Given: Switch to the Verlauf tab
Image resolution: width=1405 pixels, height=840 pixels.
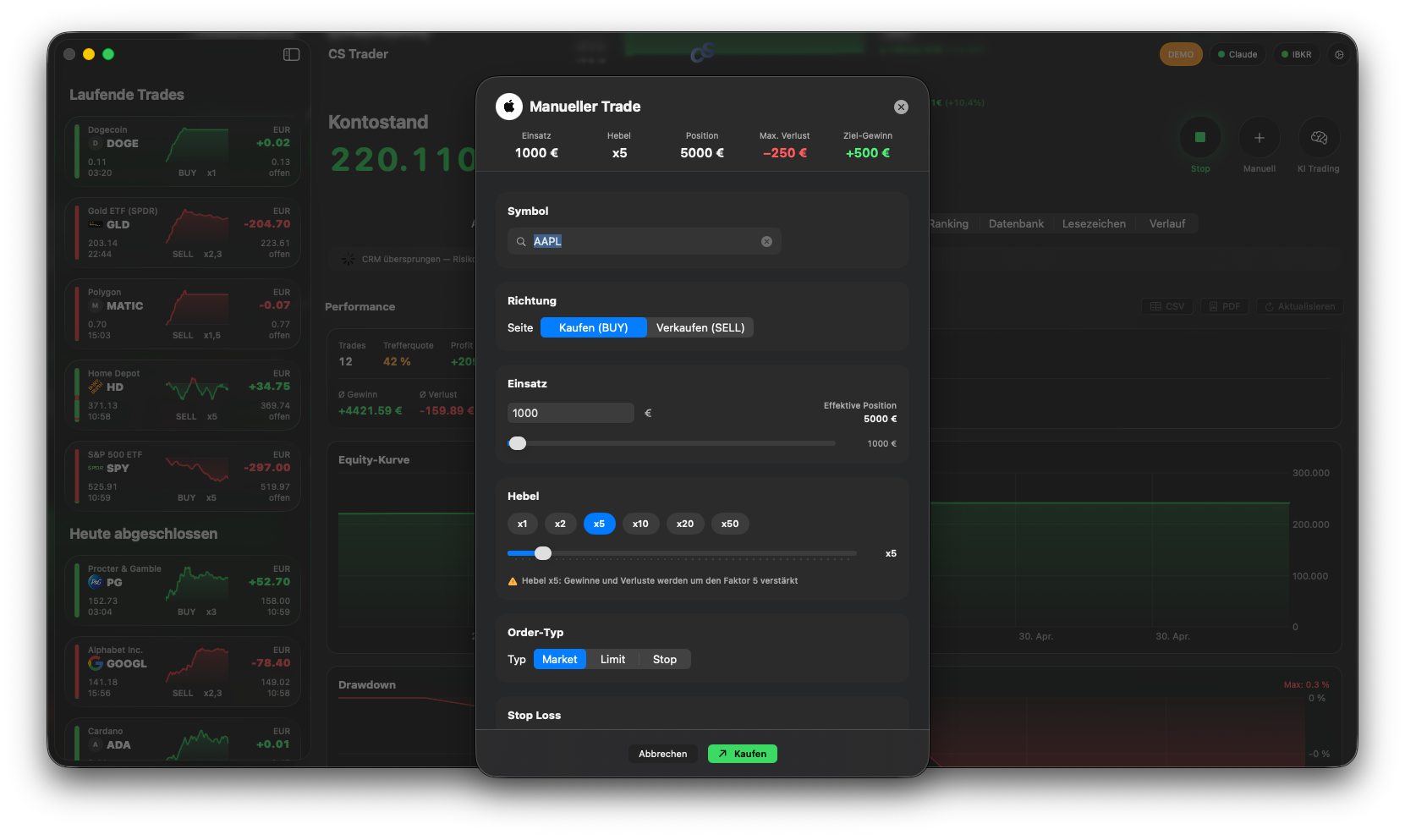Looking at the screenshot, I should (1166, 223).
